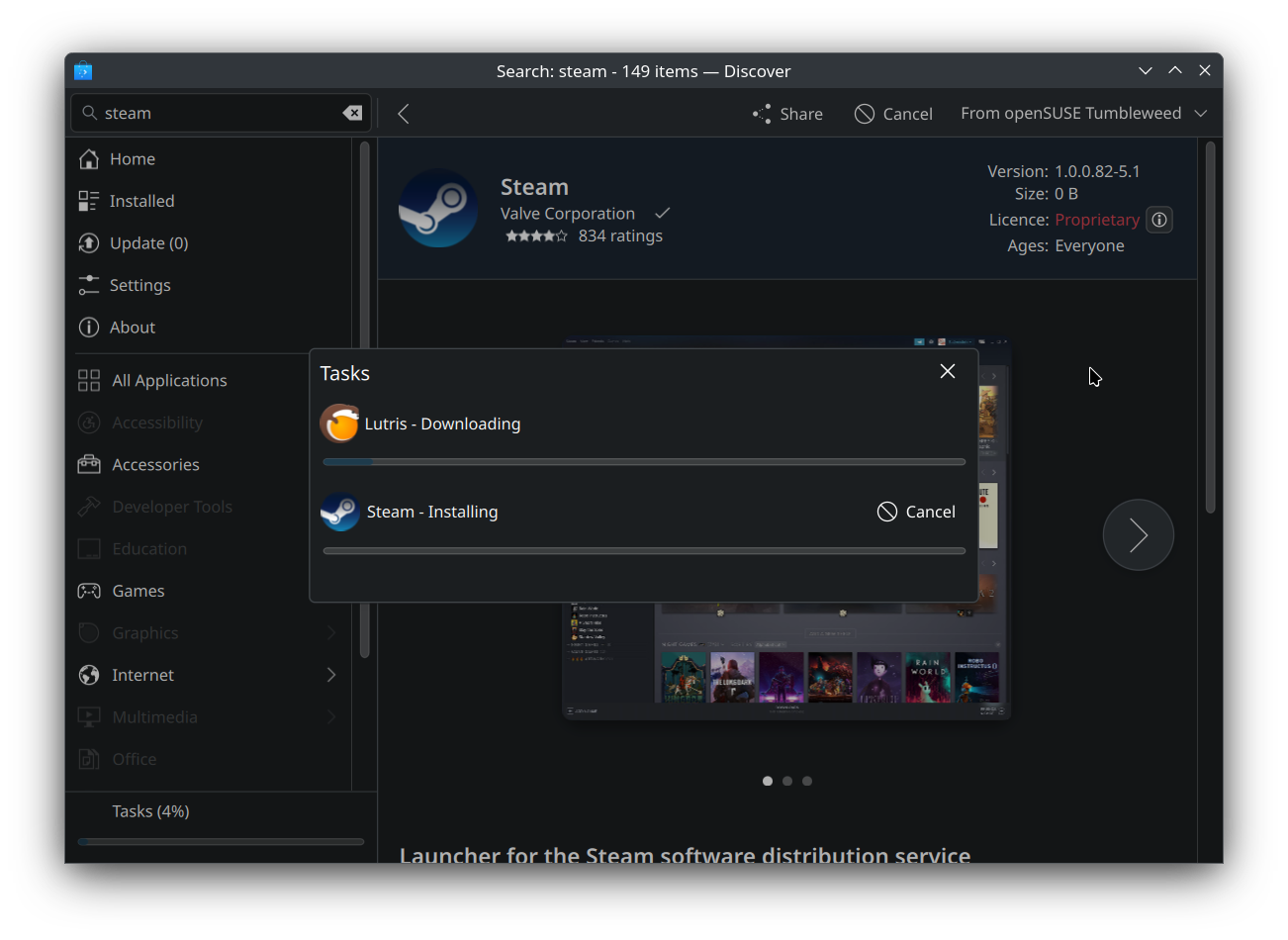Click the Share button in the toolbar
The image size is (1288, 940).
coord(787,114)
